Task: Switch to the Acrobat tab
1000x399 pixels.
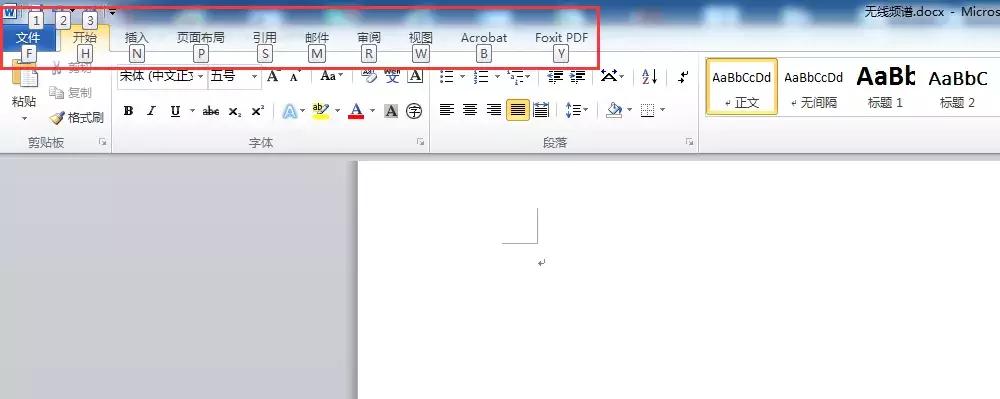Action: tap(483, 38)
